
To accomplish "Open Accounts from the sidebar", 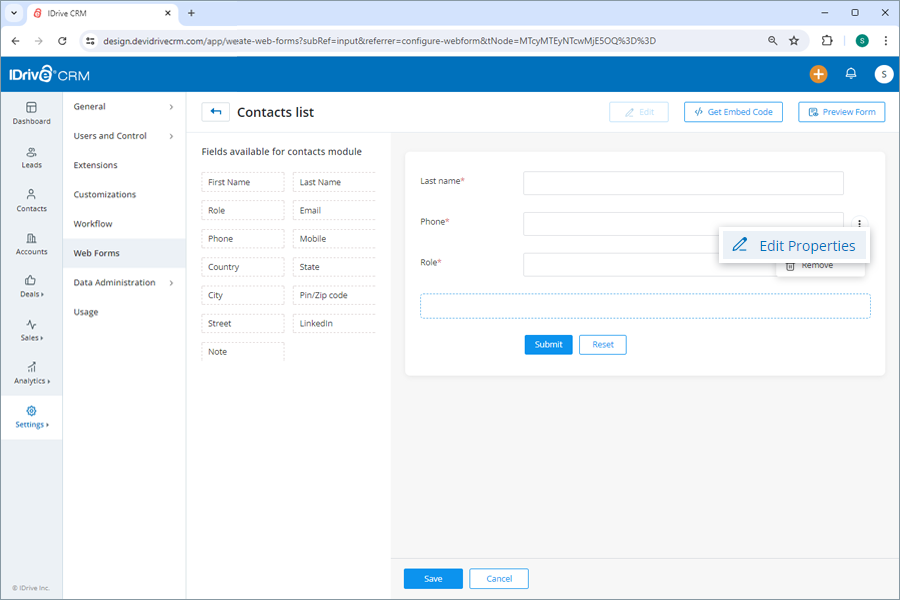I will [x=31, y=245].
